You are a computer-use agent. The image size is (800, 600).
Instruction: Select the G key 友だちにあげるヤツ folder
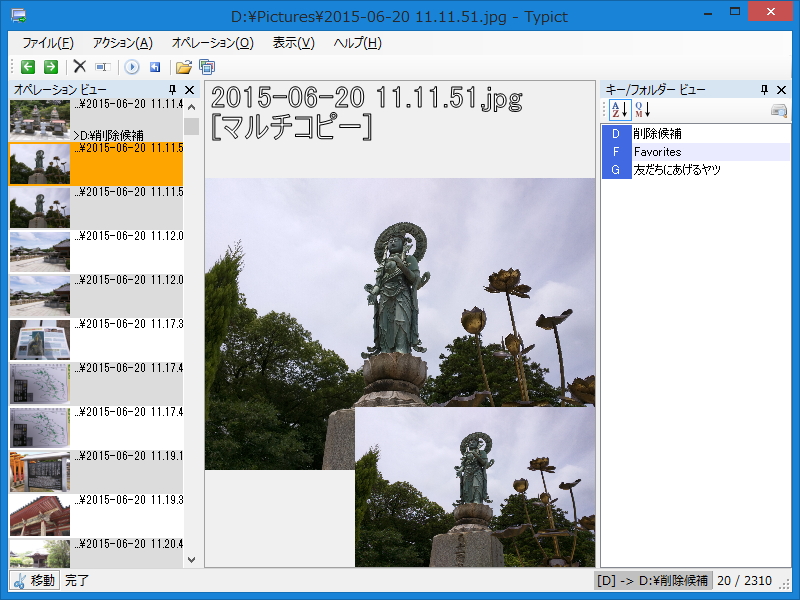point(695,169)
